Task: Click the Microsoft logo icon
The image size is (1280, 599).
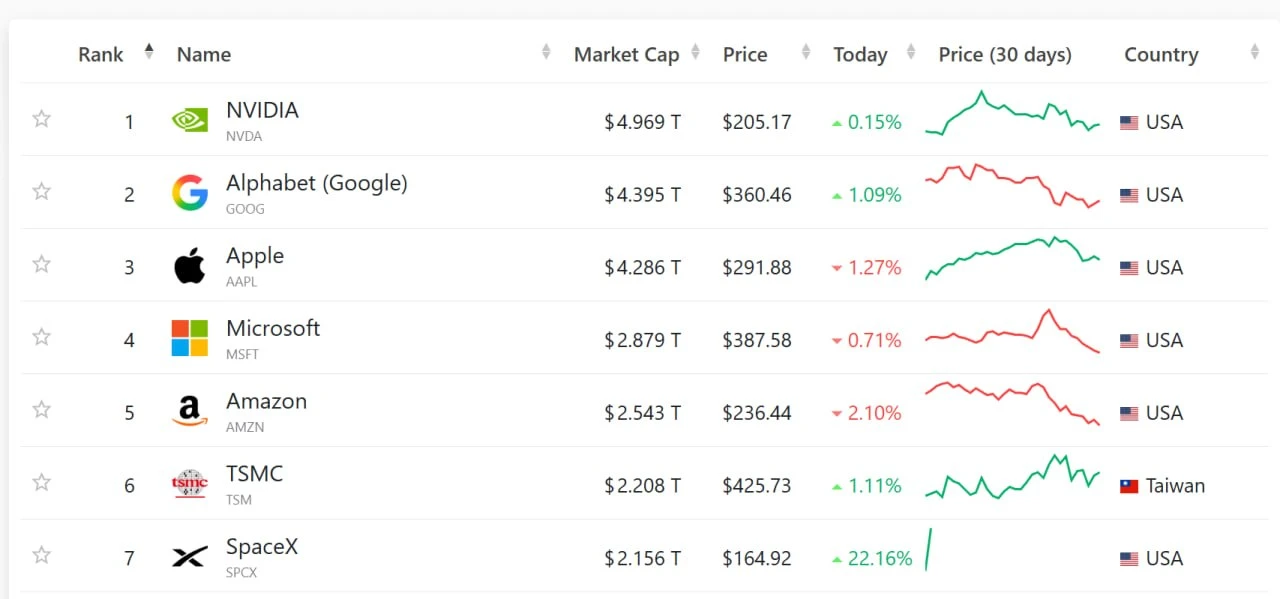Action: (190, 339)
